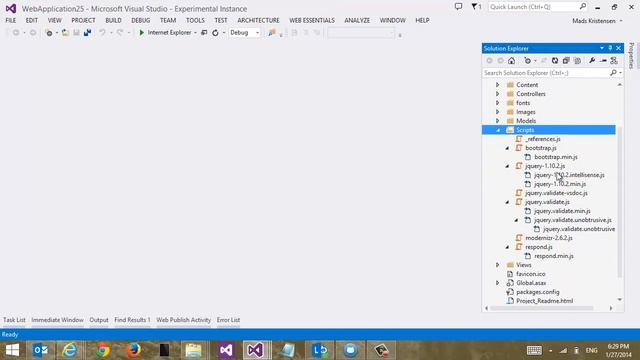The height and width of the screenshot is (360, 640).
Task: Collapse the bootstrap.js node
Action: (507, 148)
